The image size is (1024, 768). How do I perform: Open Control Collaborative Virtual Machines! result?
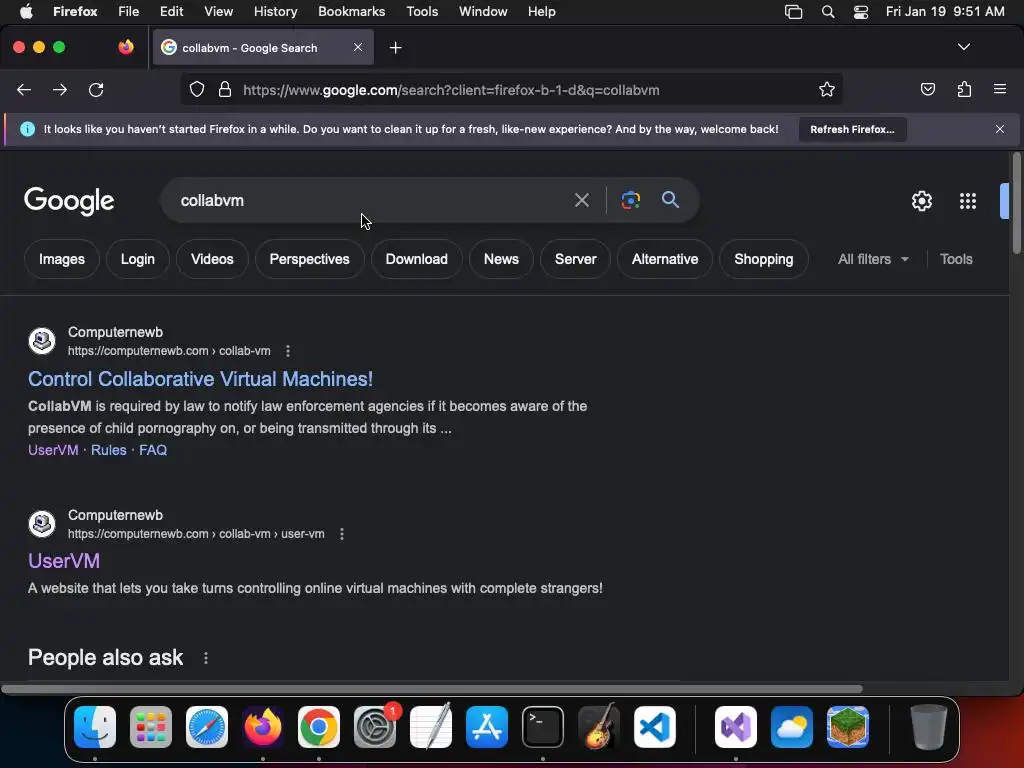(x=200, y=379)
